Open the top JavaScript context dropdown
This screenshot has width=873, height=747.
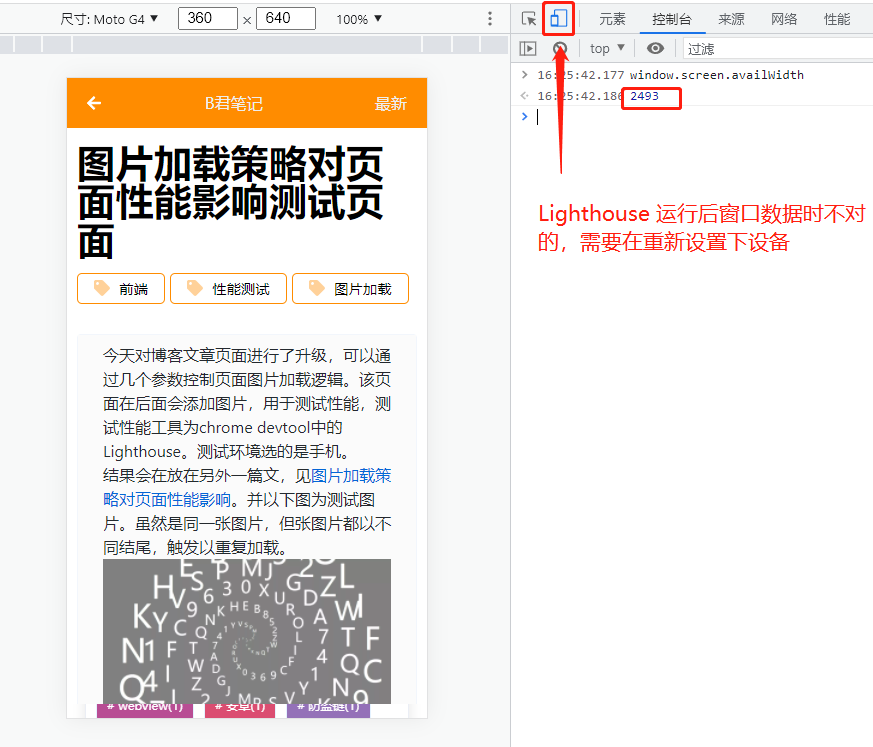[x=607, y=48]
